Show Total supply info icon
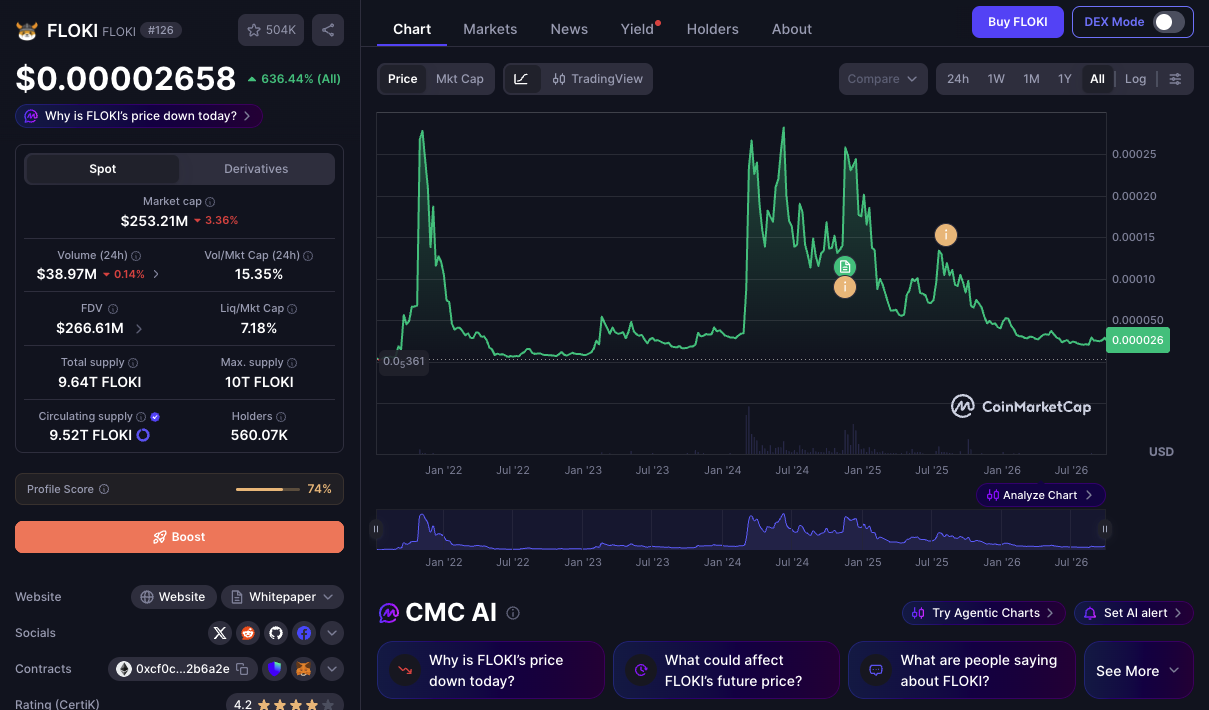This screenshot has width=1209, height=710. click(133, 363)
